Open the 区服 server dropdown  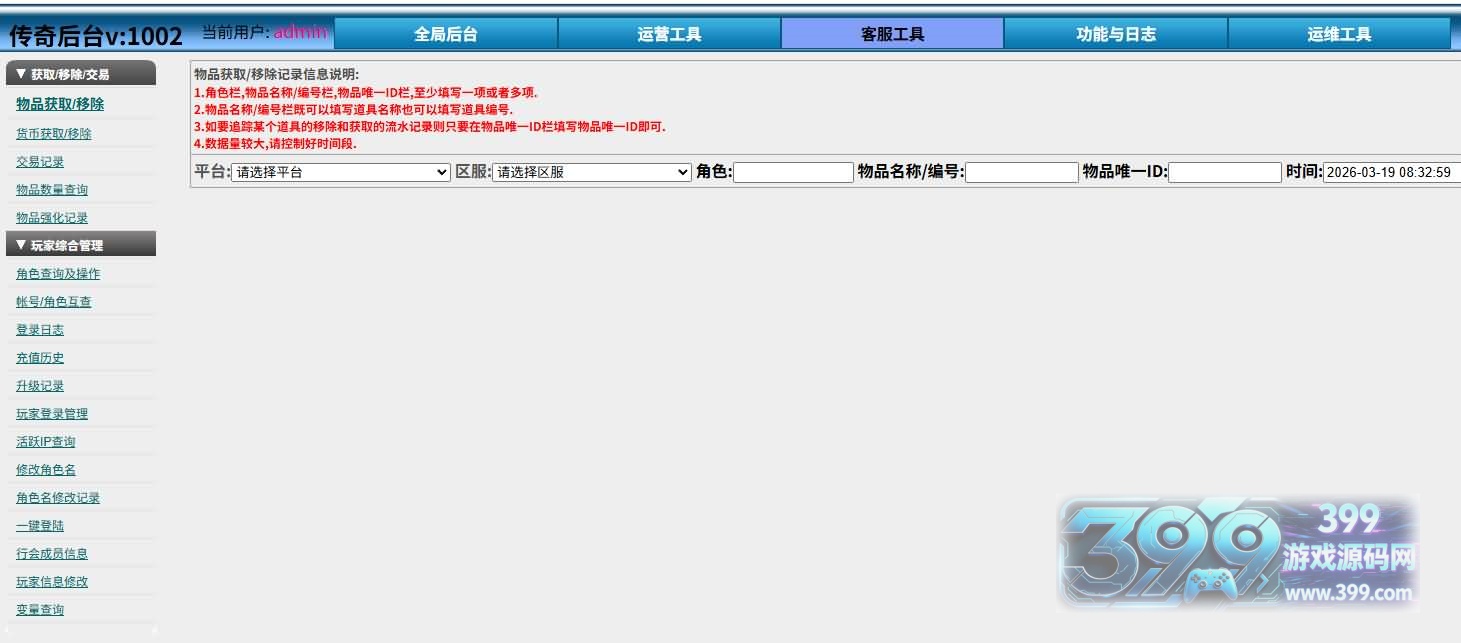tap(592, 172)
